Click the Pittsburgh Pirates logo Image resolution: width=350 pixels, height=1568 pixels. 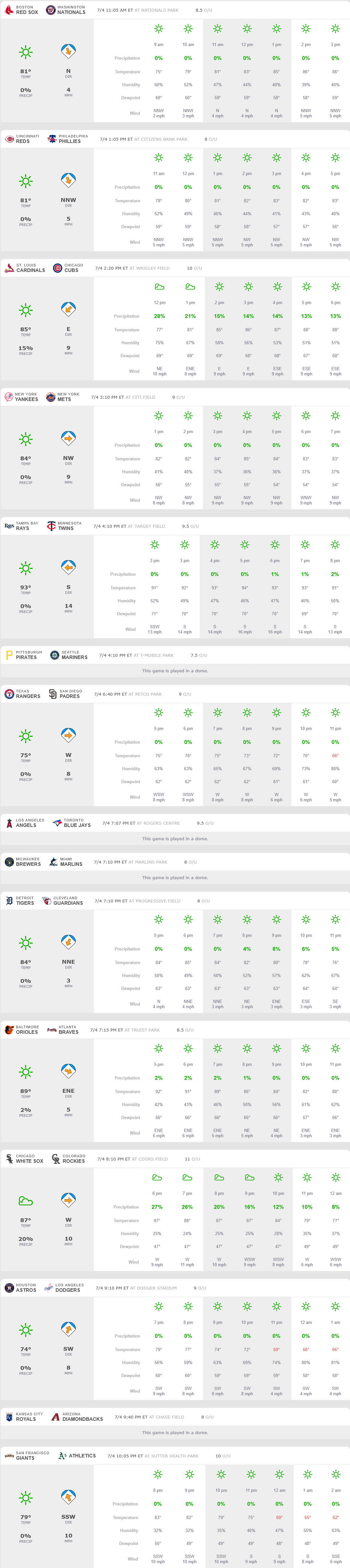(x=9, y=655)
